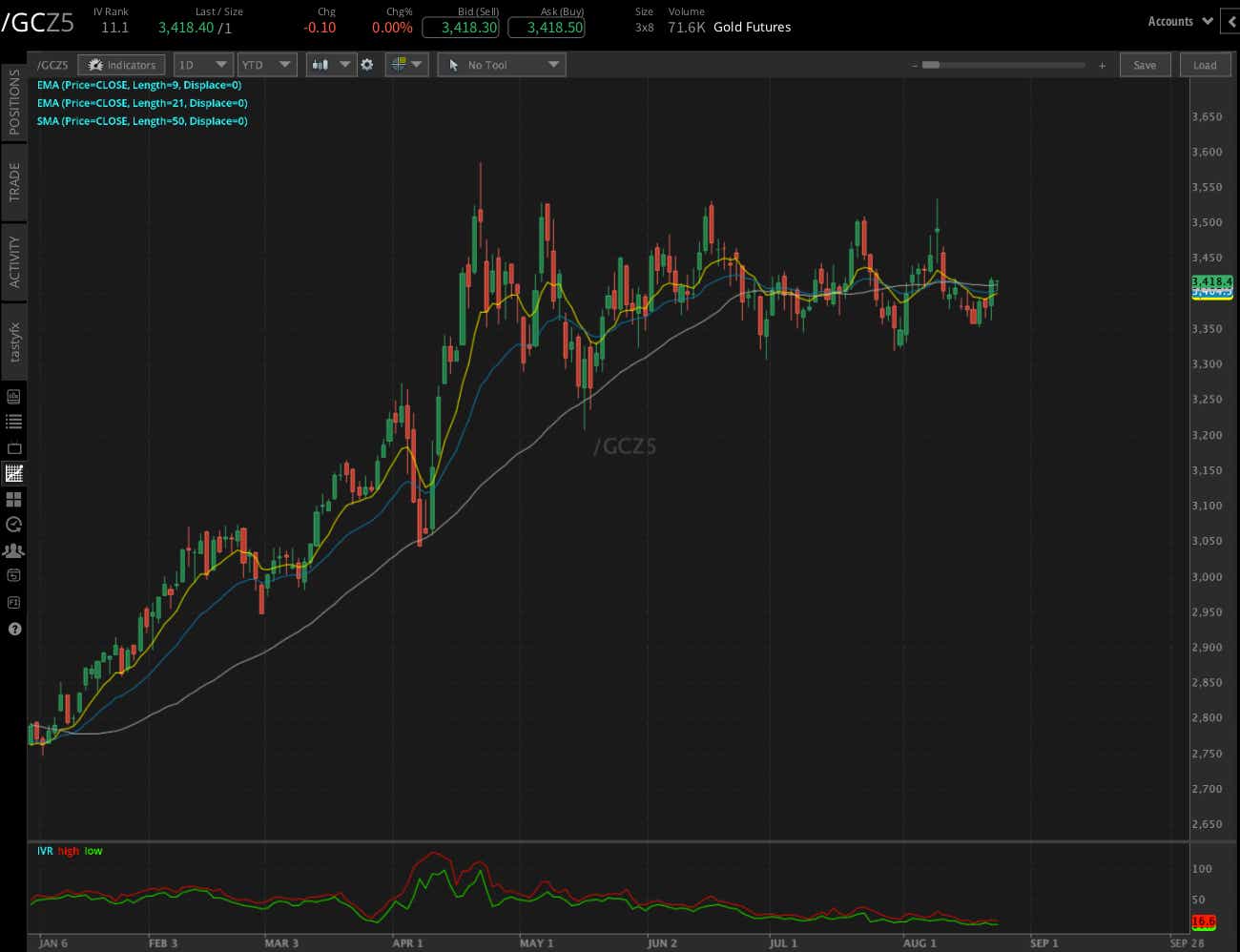Click the zoom out minus icon
This screenshot has width=1240, height=952.
tap(915, 66)
